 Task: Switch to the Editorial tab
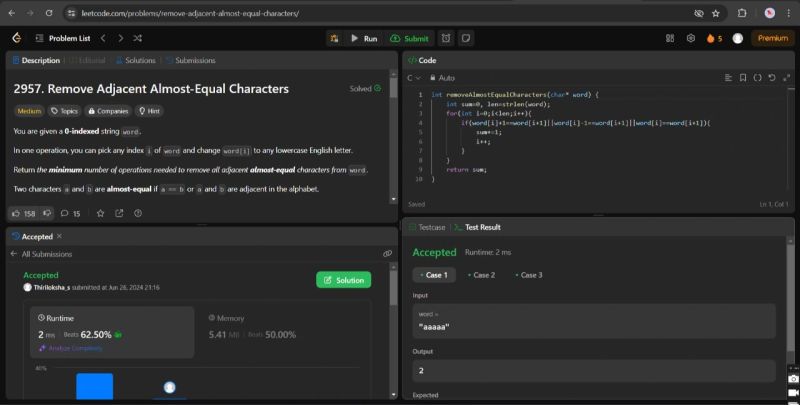pyautogui.click(x=87, y=60)
